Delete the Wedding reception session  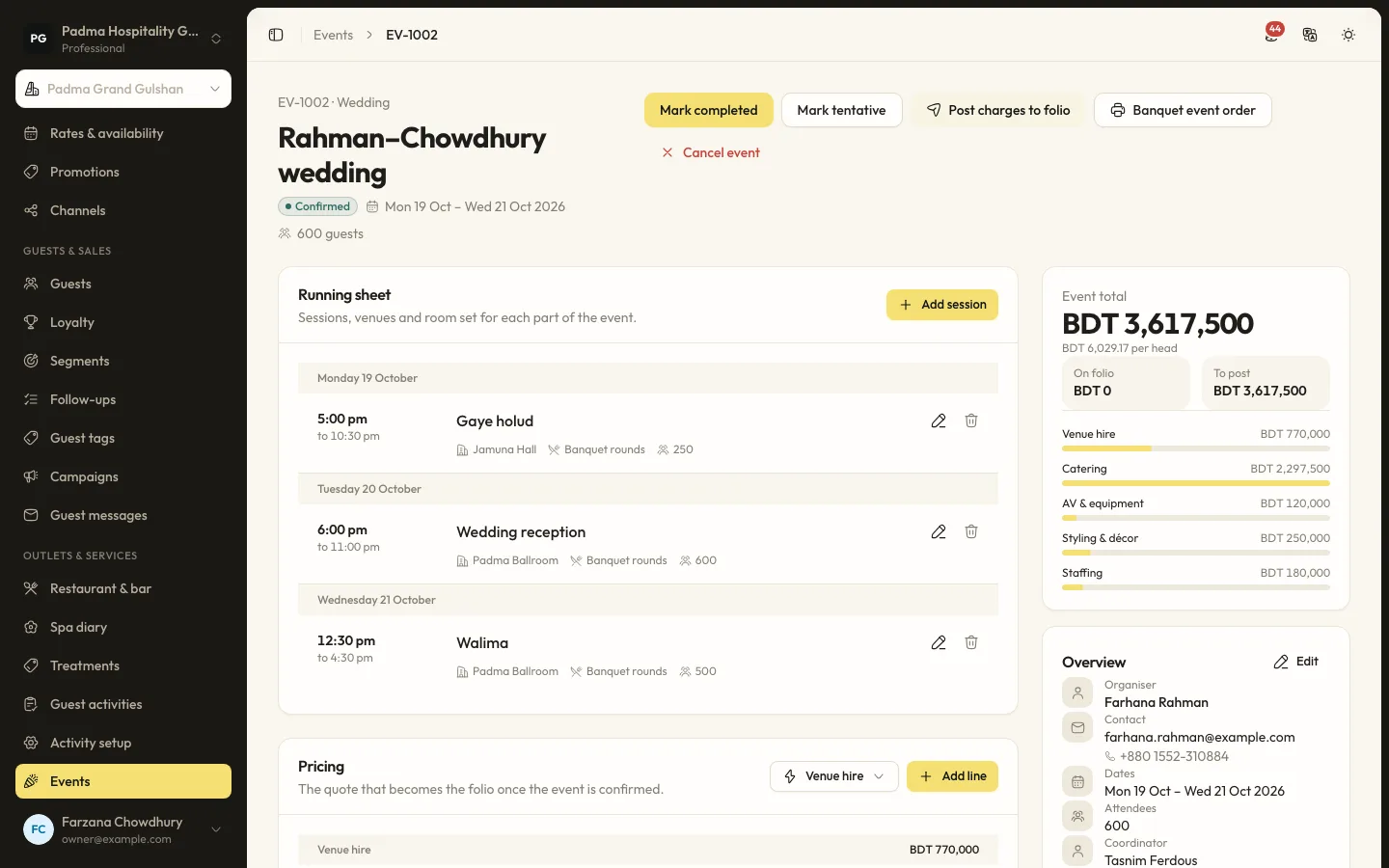[971, 531]
